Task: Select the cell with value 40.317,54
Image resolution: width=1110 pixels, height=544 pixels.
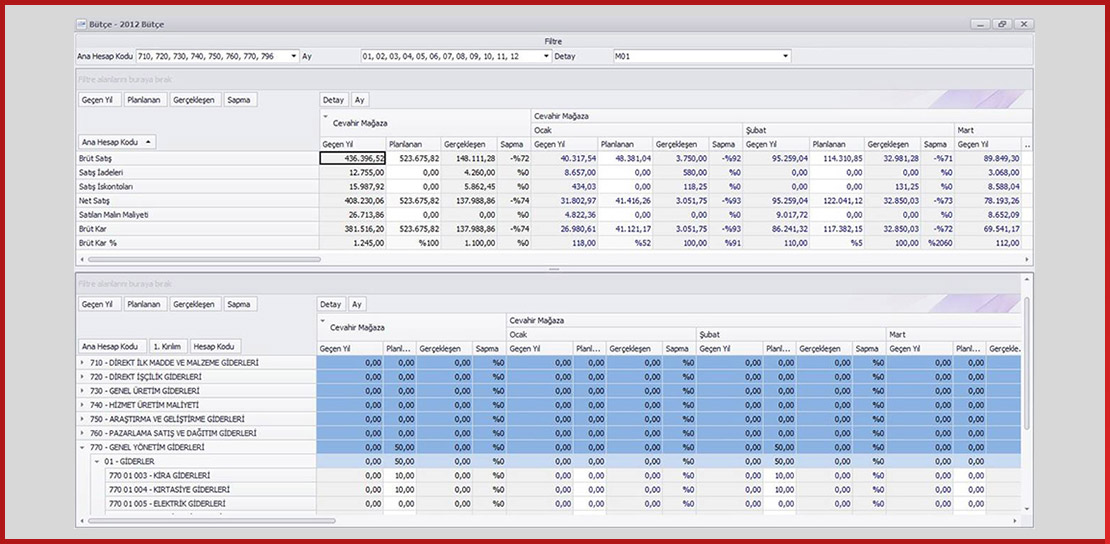Action: click(x=565, y=159)
